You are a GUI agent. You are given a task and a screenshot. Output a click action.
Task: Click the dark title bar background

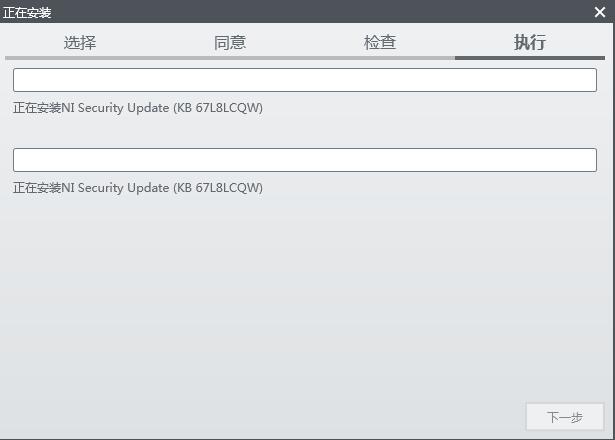314,12
